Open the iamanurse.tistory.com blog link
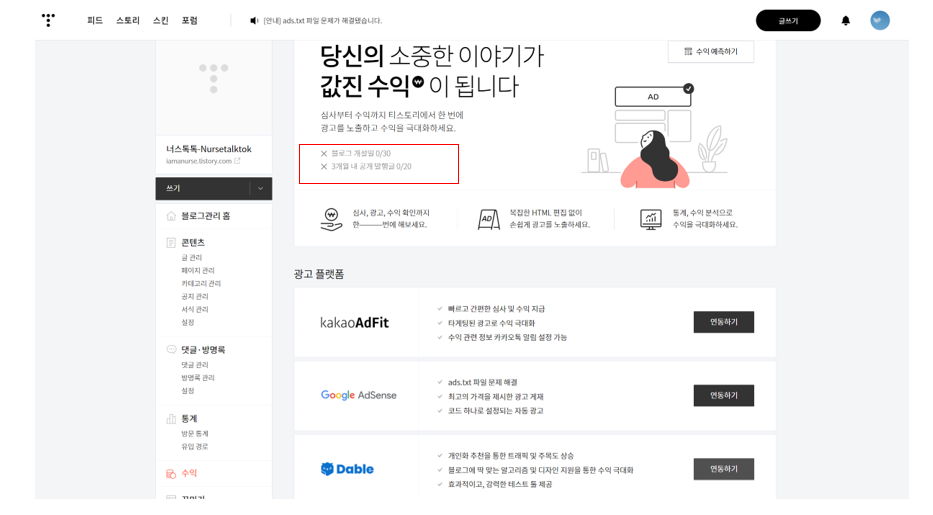Viewport: 933px width, 515px height. coord(199,161)
